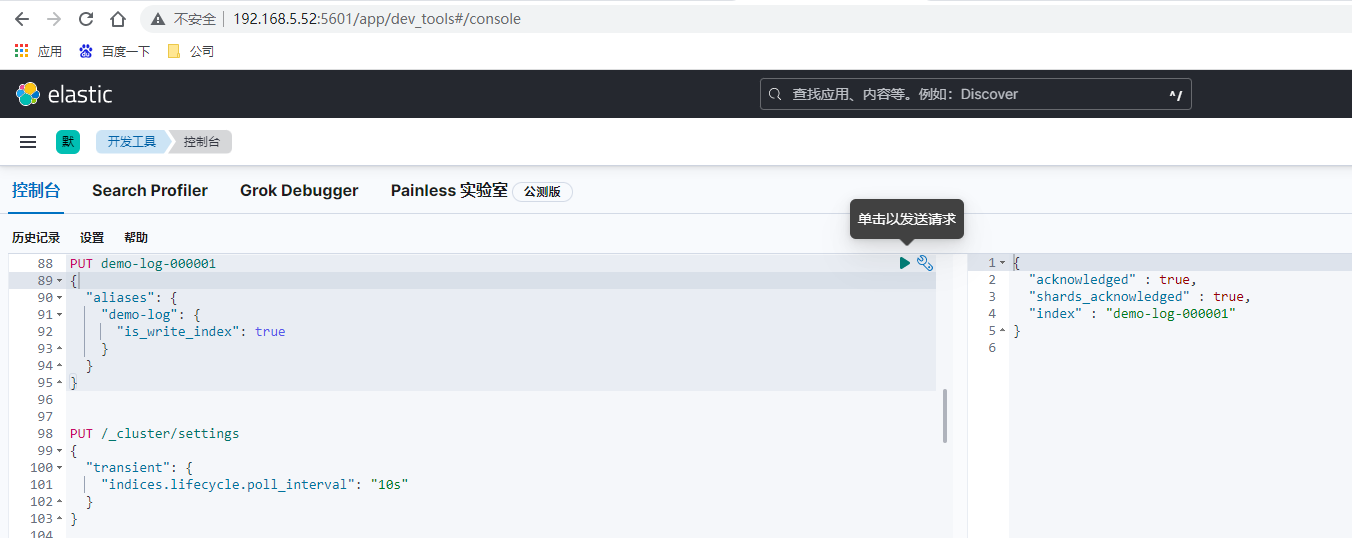Screen dimensions: 1352x538
Task: Click the insecure site warning icon
Action: [x=158, y=19]
